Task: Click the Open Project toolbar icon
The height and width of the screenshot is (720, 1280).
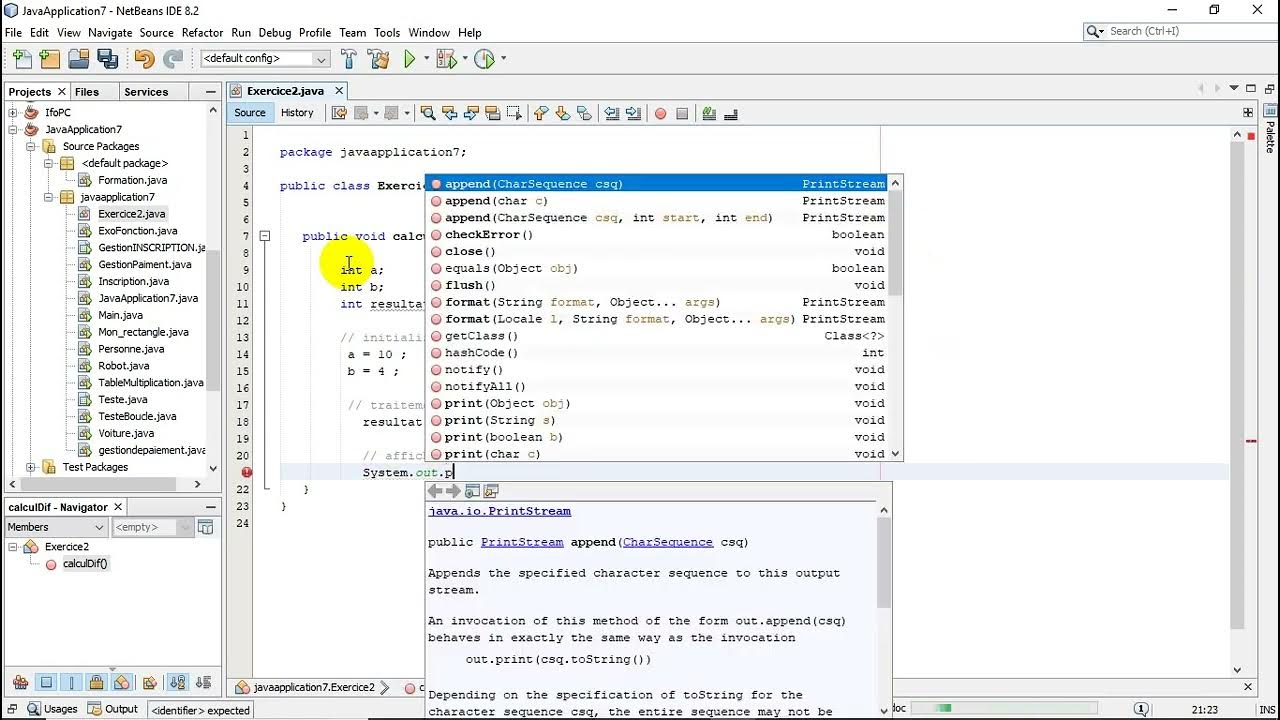Action: (78, 59)
